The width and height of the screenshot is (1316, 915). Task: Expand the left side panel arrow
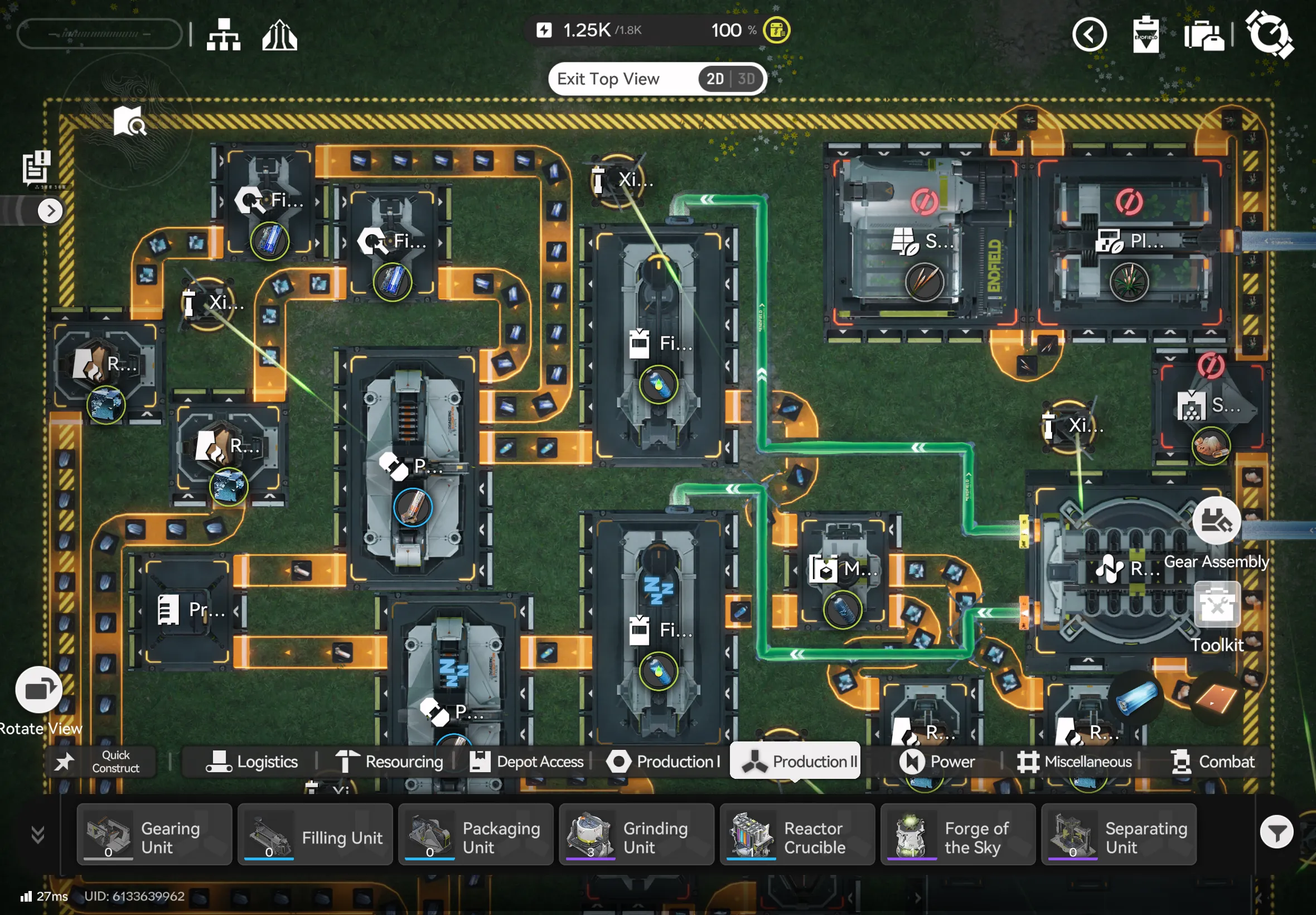pyautogui.click(x=50, y=211)
